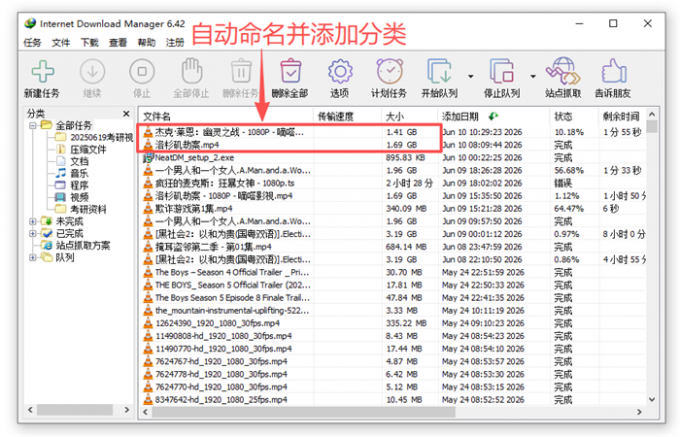
Task: Expand the 未完成 tree node
Action: point(33,222)
